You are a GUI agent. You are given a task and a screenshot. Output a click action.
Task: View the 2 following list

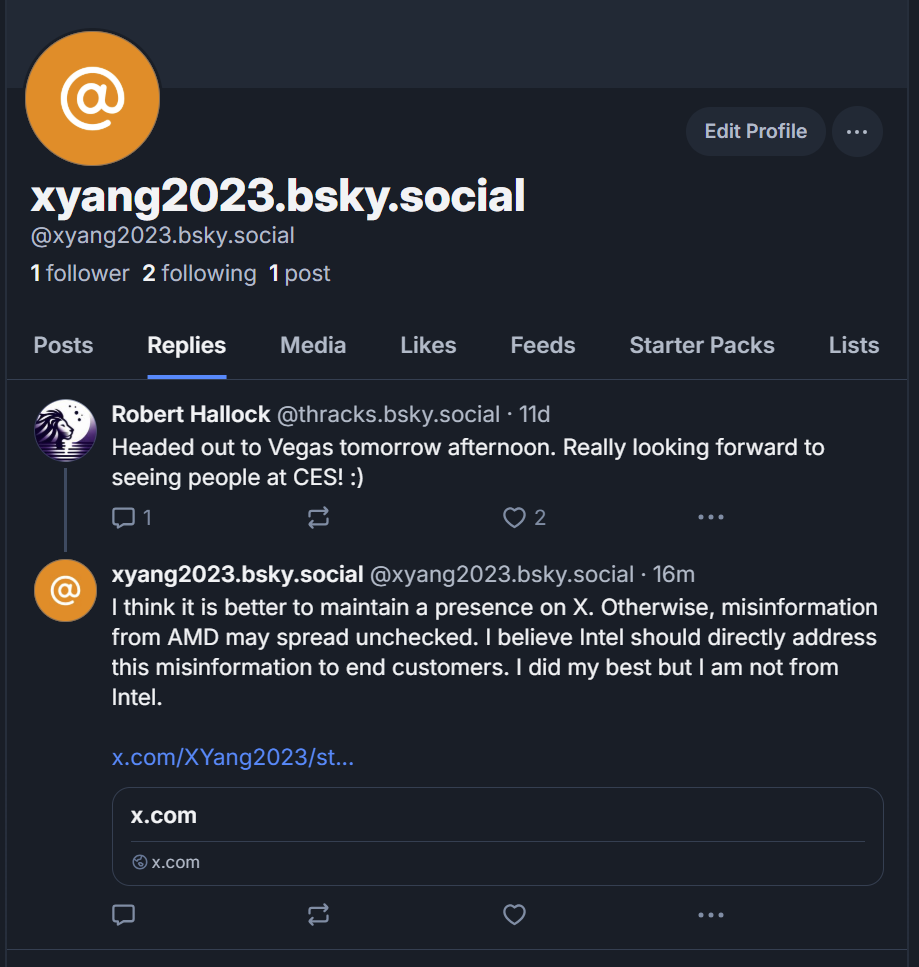[199, 274]
